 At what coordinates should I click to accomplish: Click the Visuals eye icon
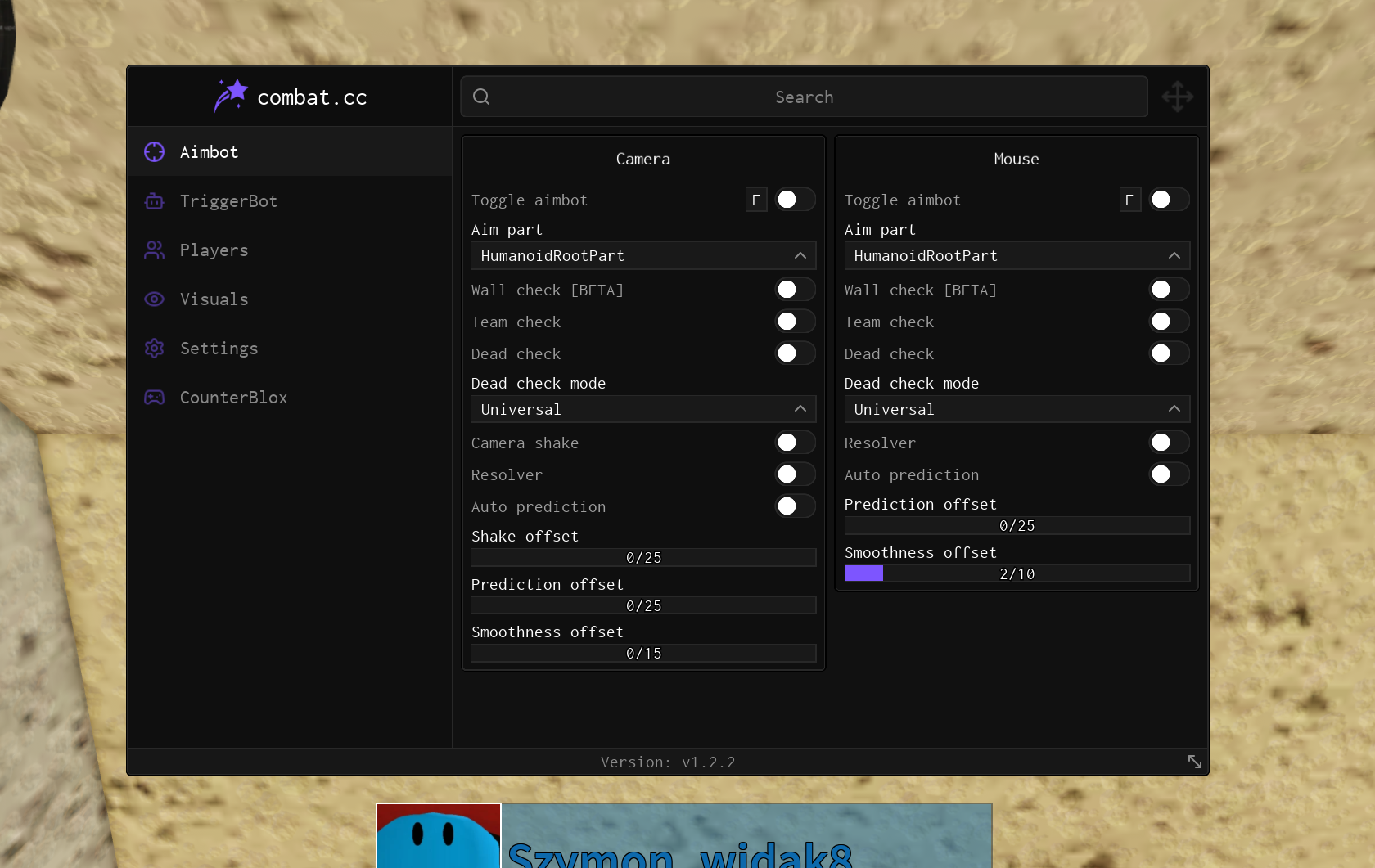(x=154, y=299)
